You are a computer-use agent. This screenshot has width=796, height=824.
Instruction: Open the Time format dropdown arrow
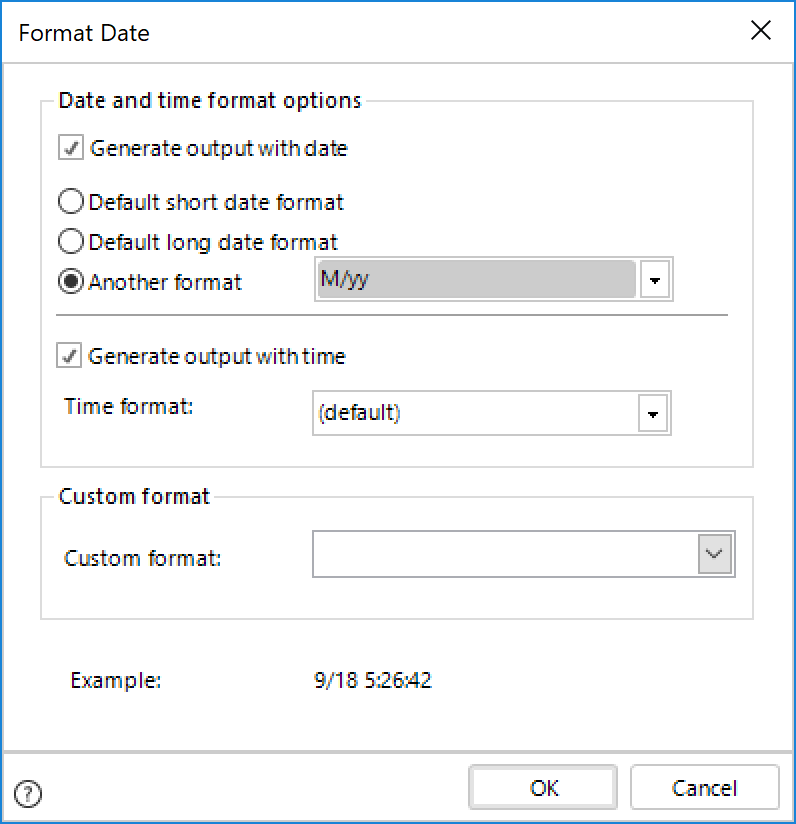[653, 414]
